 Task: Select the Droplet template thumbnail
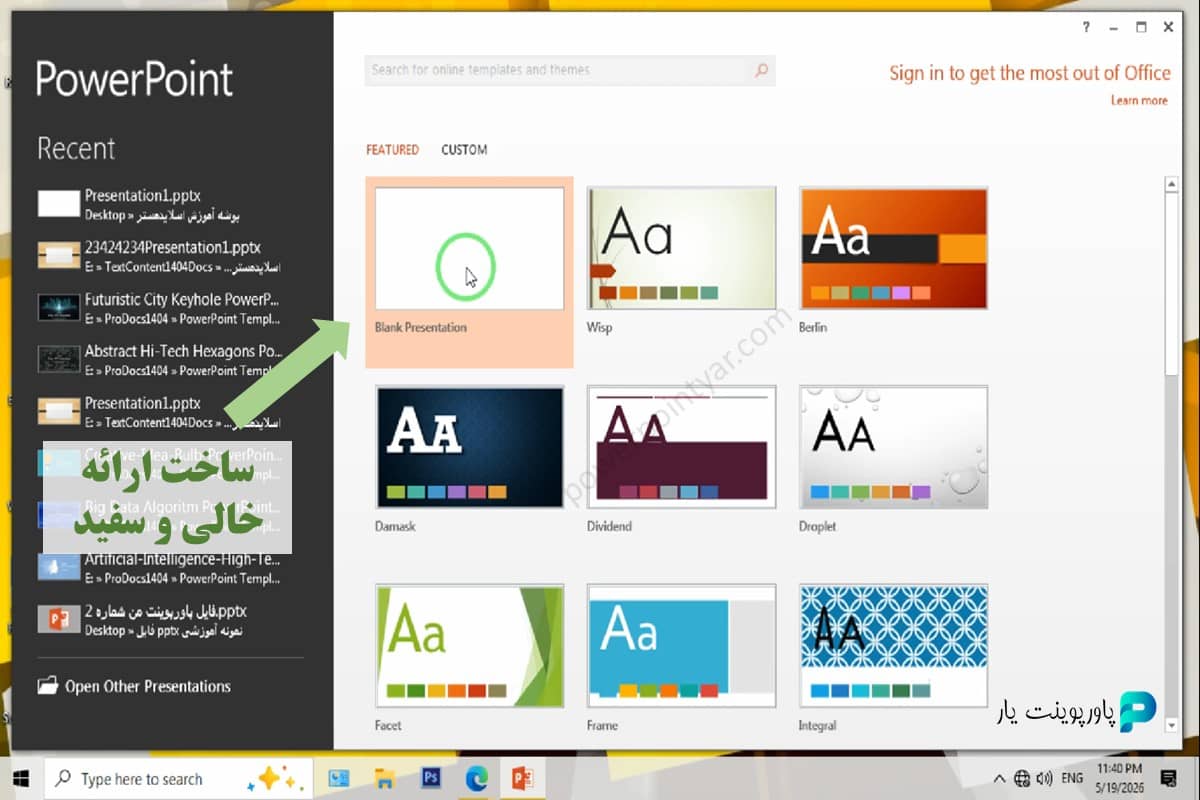point(893,447)
